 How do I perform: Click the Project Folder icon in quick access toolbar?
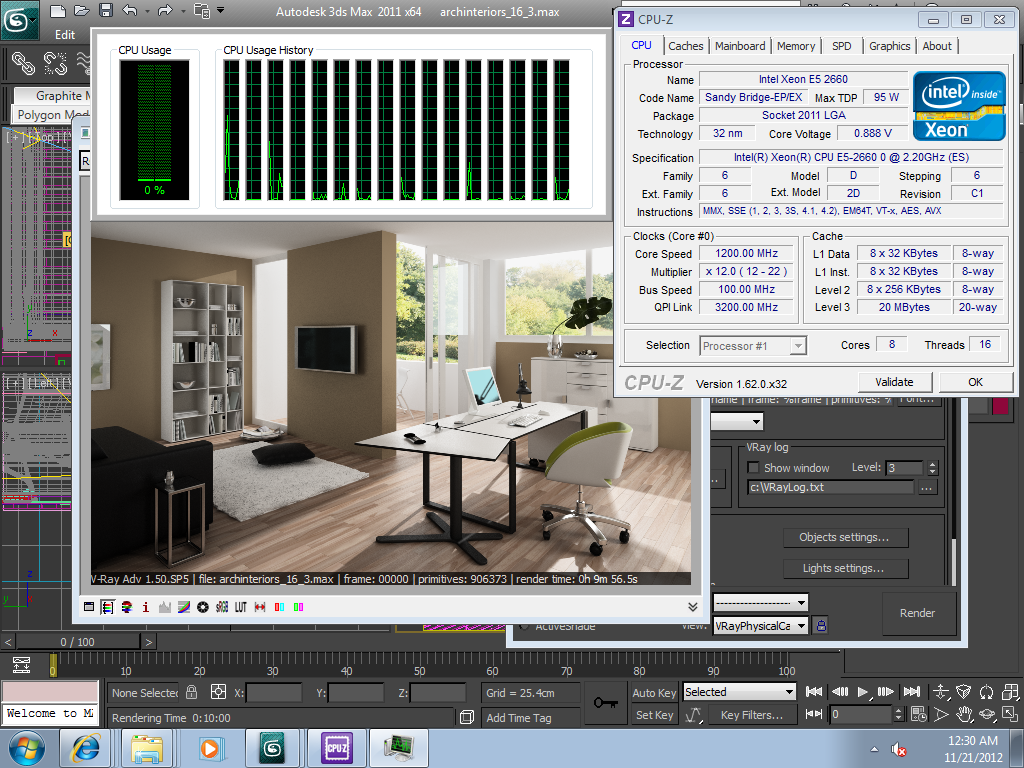pos(202,11)
